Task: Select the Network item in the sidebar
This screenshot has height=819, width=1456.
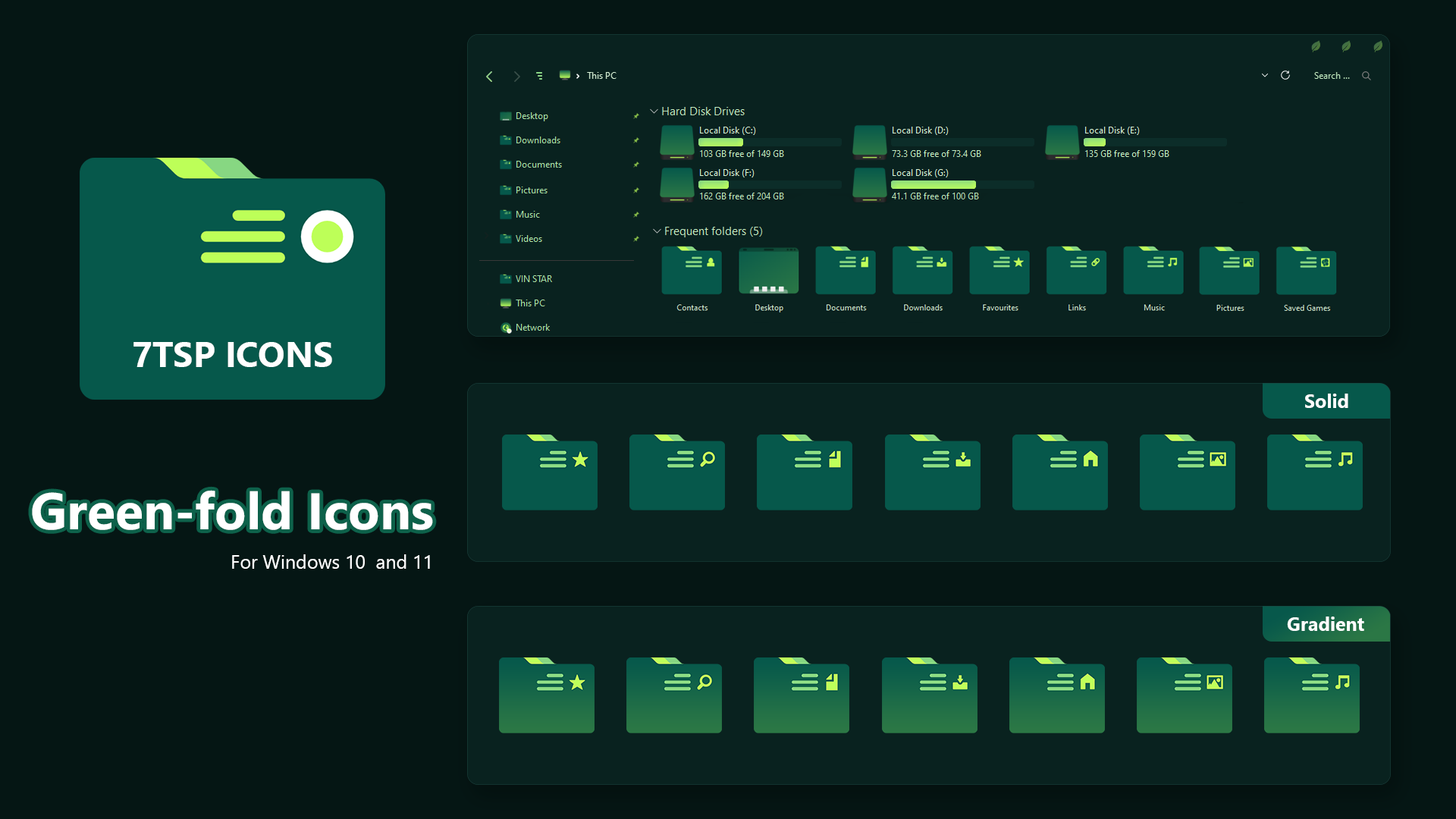Action: (533, 327)
